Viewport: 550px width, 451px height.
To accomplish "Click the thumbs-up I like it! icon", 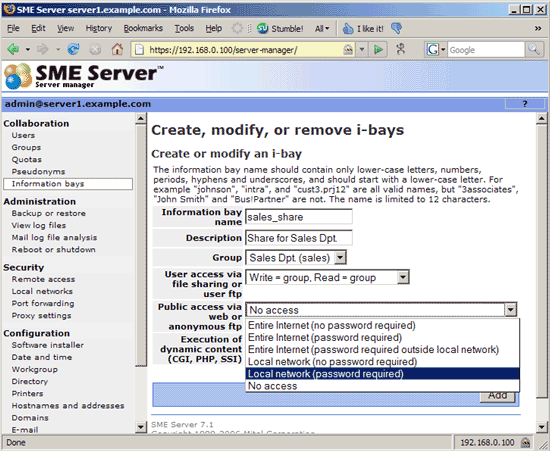I will 348,28.
